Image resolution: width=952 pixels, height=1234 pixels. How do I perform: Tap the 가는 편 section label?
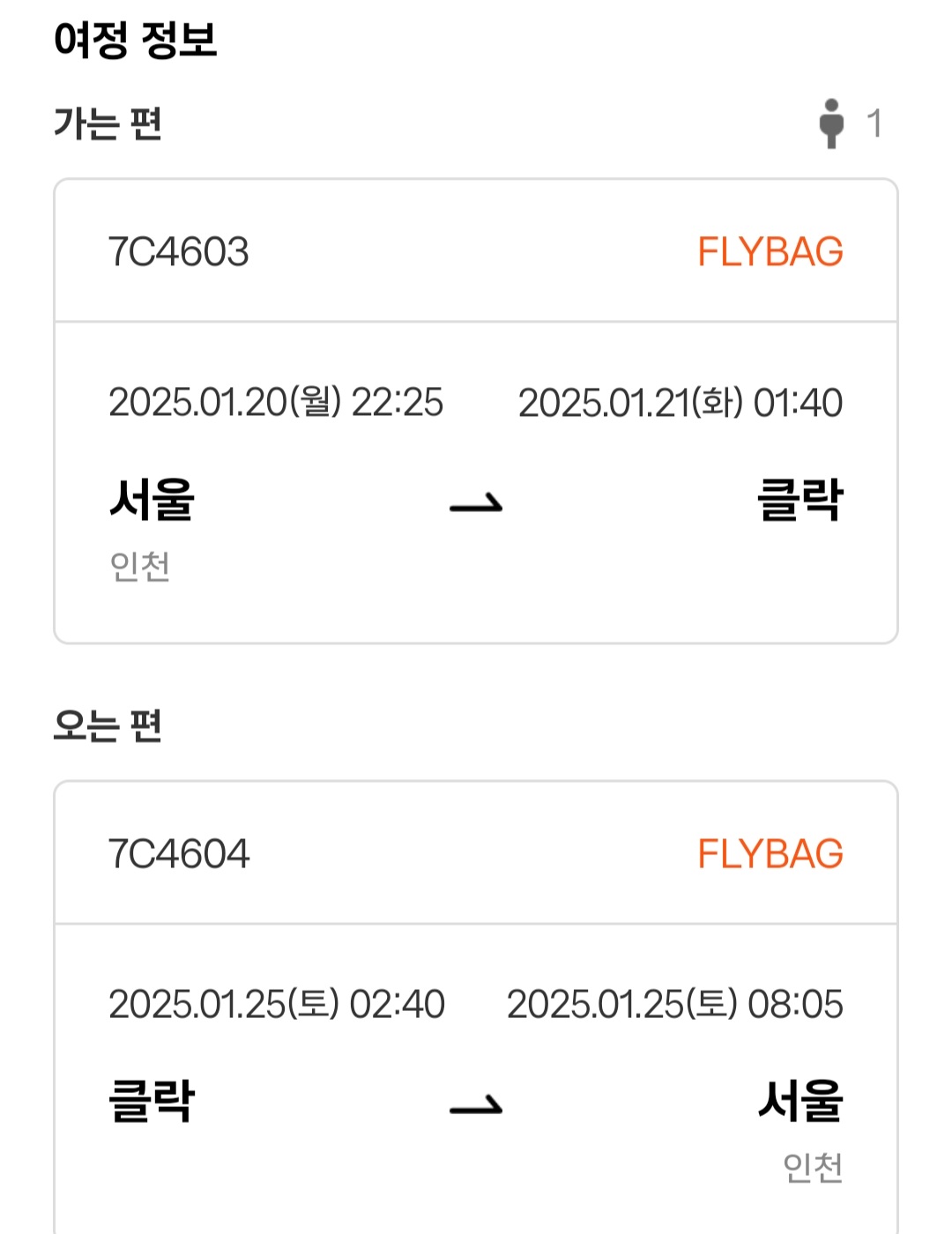click(108, 123)
